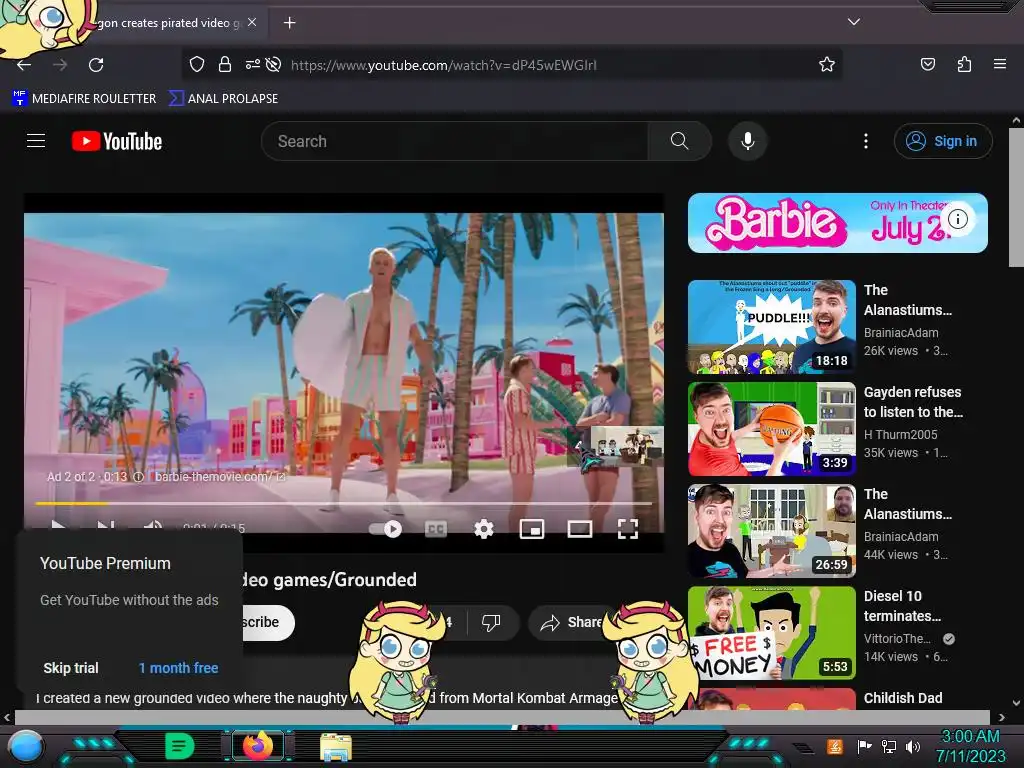
Task: Open the PUDDLE!!! 18:18 video thumbnail
Action: [x=772, y=327]
